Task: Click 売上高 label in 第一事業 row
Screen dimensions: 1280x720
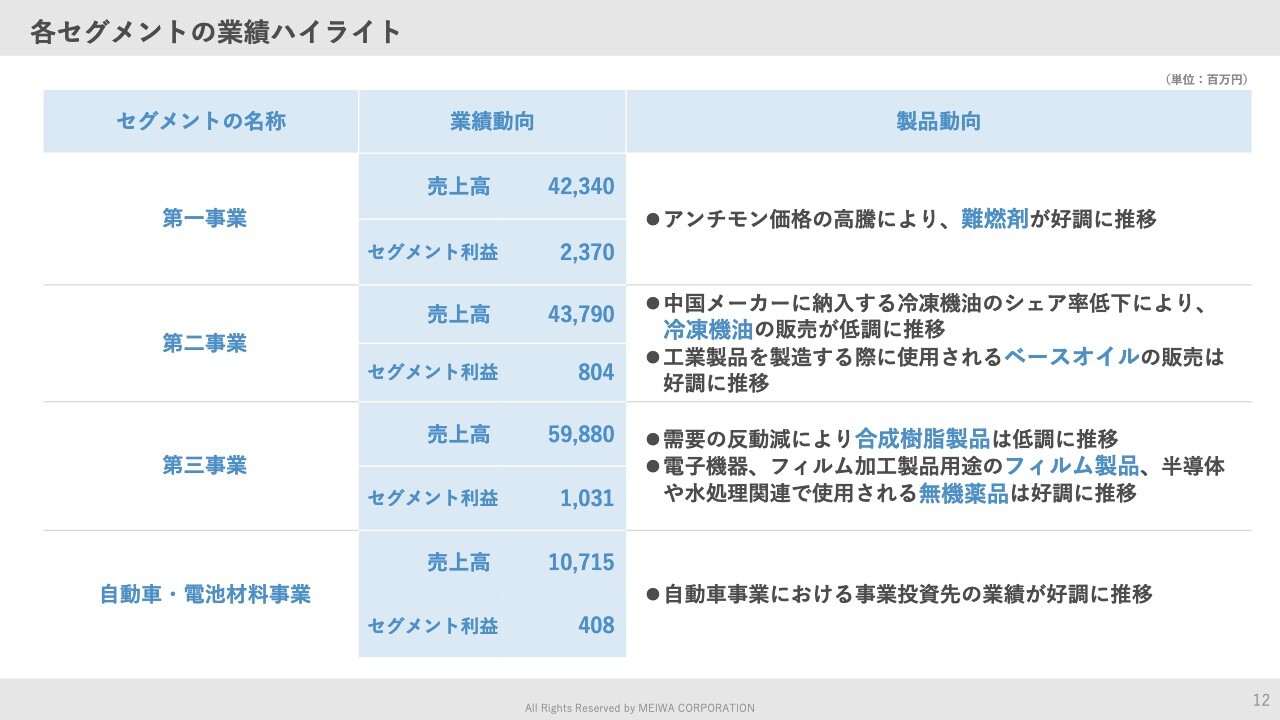Action: pyautogui.click(x=459, y=186)
